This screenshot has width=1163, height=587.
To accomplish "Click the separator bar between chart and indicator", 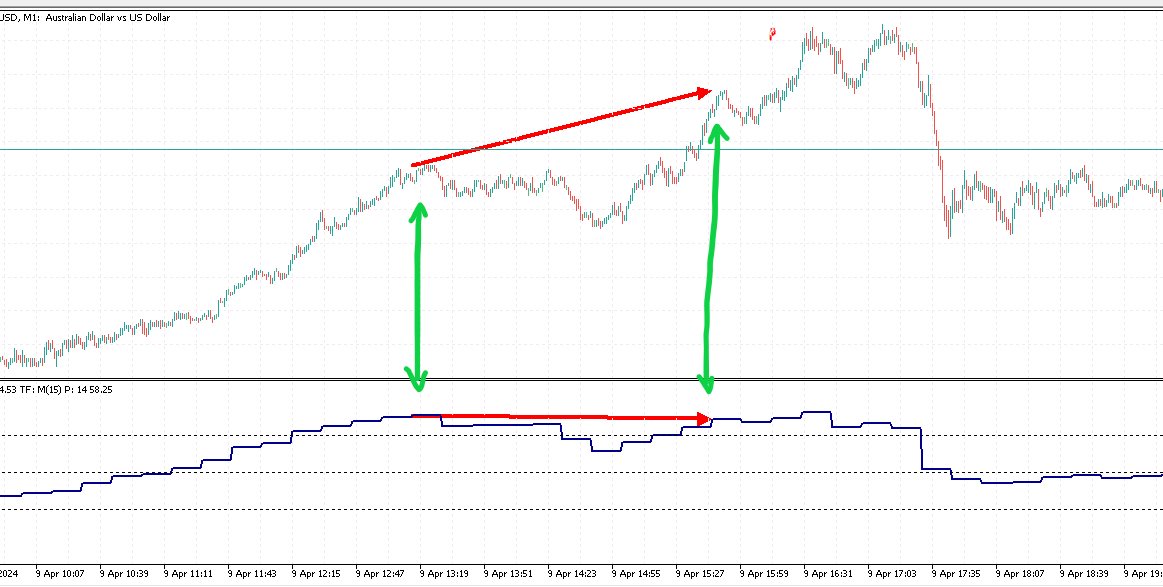I will pyautogui.click(x=580, y=379).
